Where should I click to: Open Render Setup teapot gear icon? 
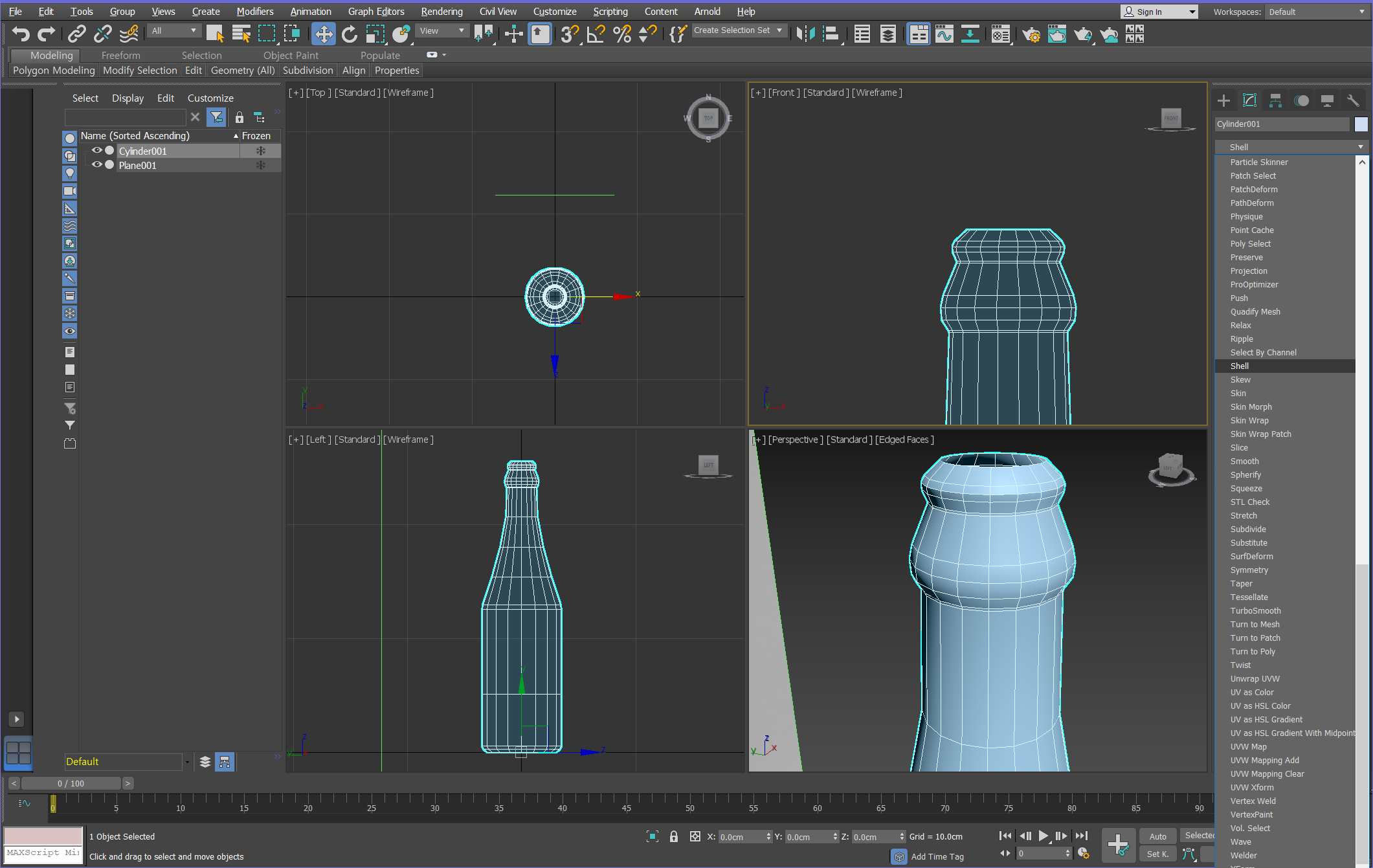tap(1031, 34)
